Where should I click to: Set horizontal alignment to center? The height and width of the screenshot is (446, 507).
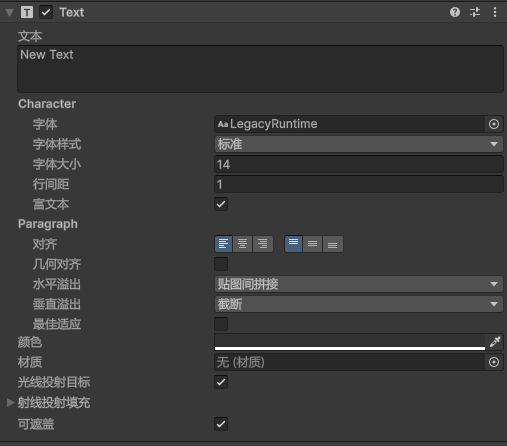point(243,244)
